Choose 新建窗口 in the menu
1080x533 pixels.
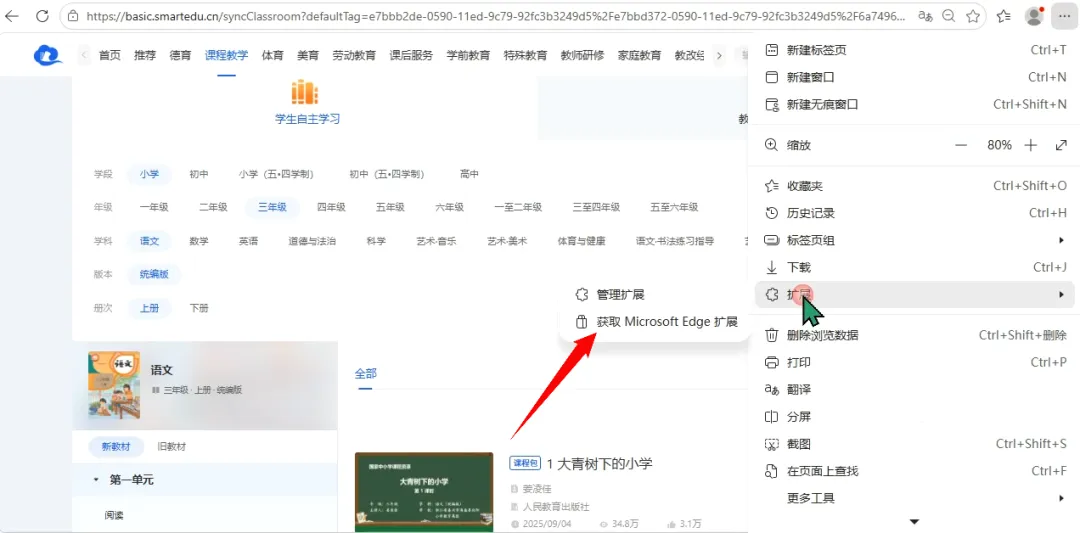click(916, 77)
